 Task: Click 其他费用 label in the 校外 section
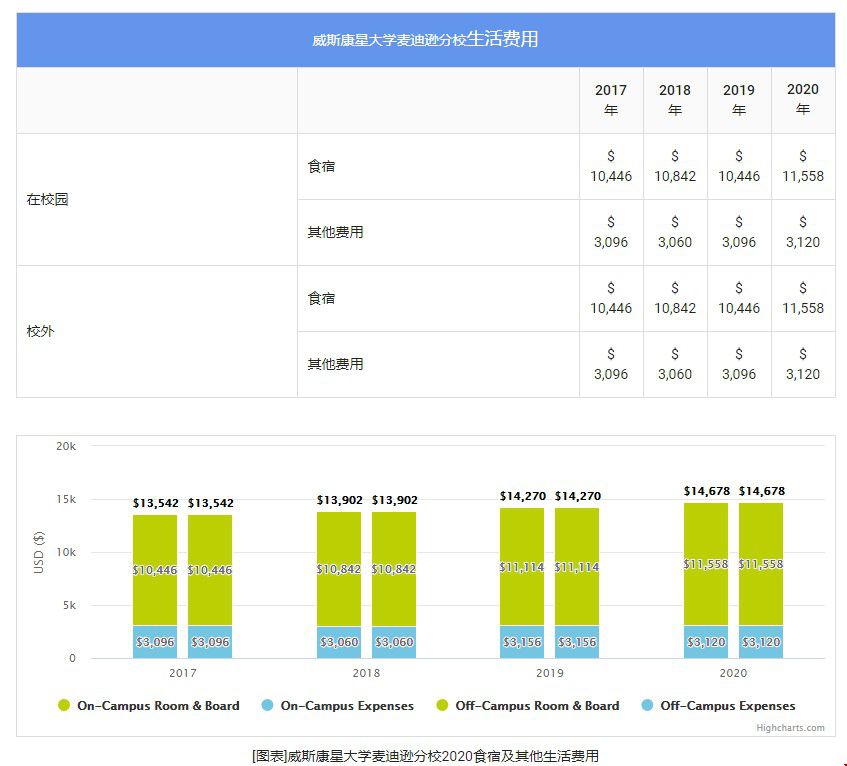pos(336,364)
